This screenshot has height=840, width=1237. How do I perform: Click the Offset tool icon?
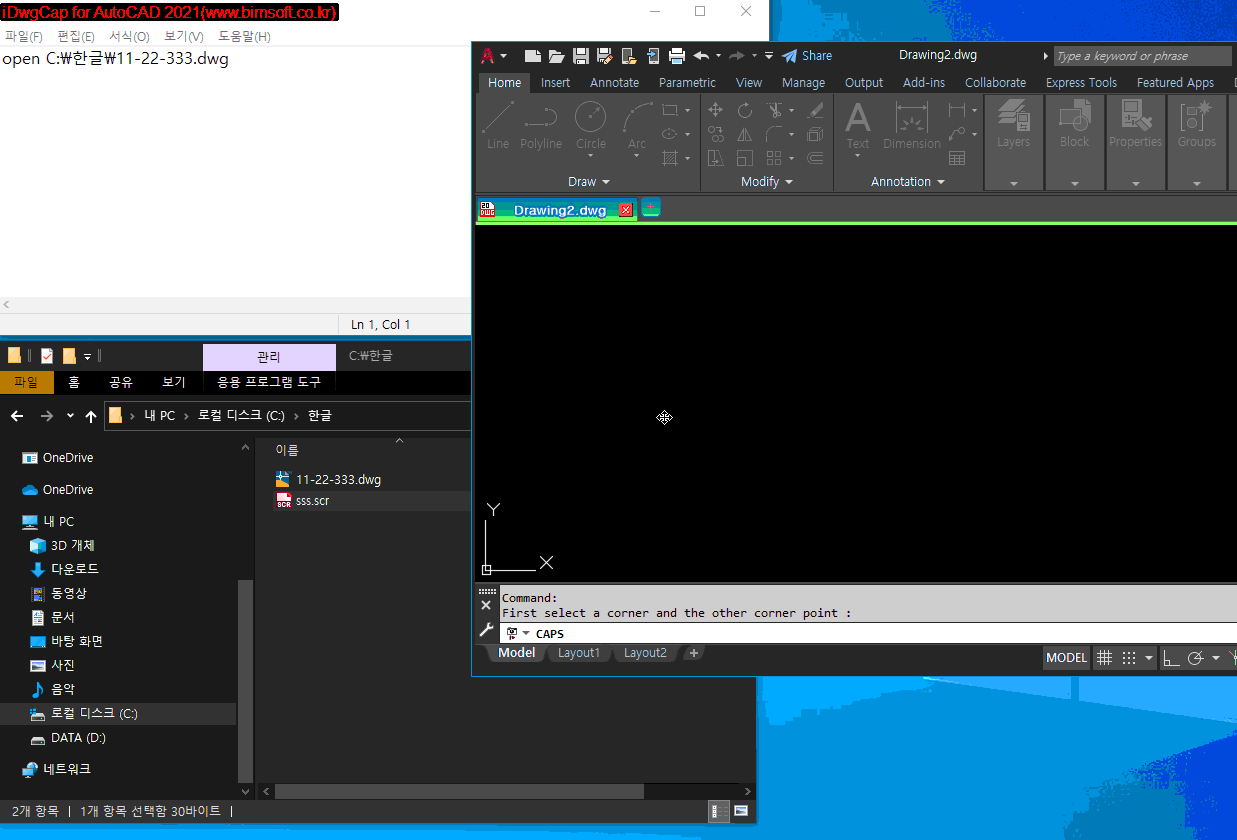coord(816,158)
